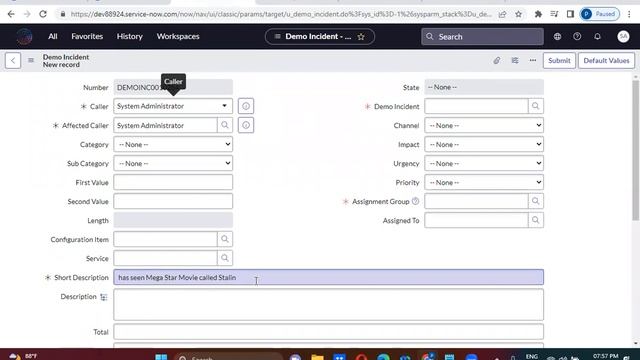
Task: Click the Affected Caller text field
Action: pyautogui.click(x=165, y=125)
